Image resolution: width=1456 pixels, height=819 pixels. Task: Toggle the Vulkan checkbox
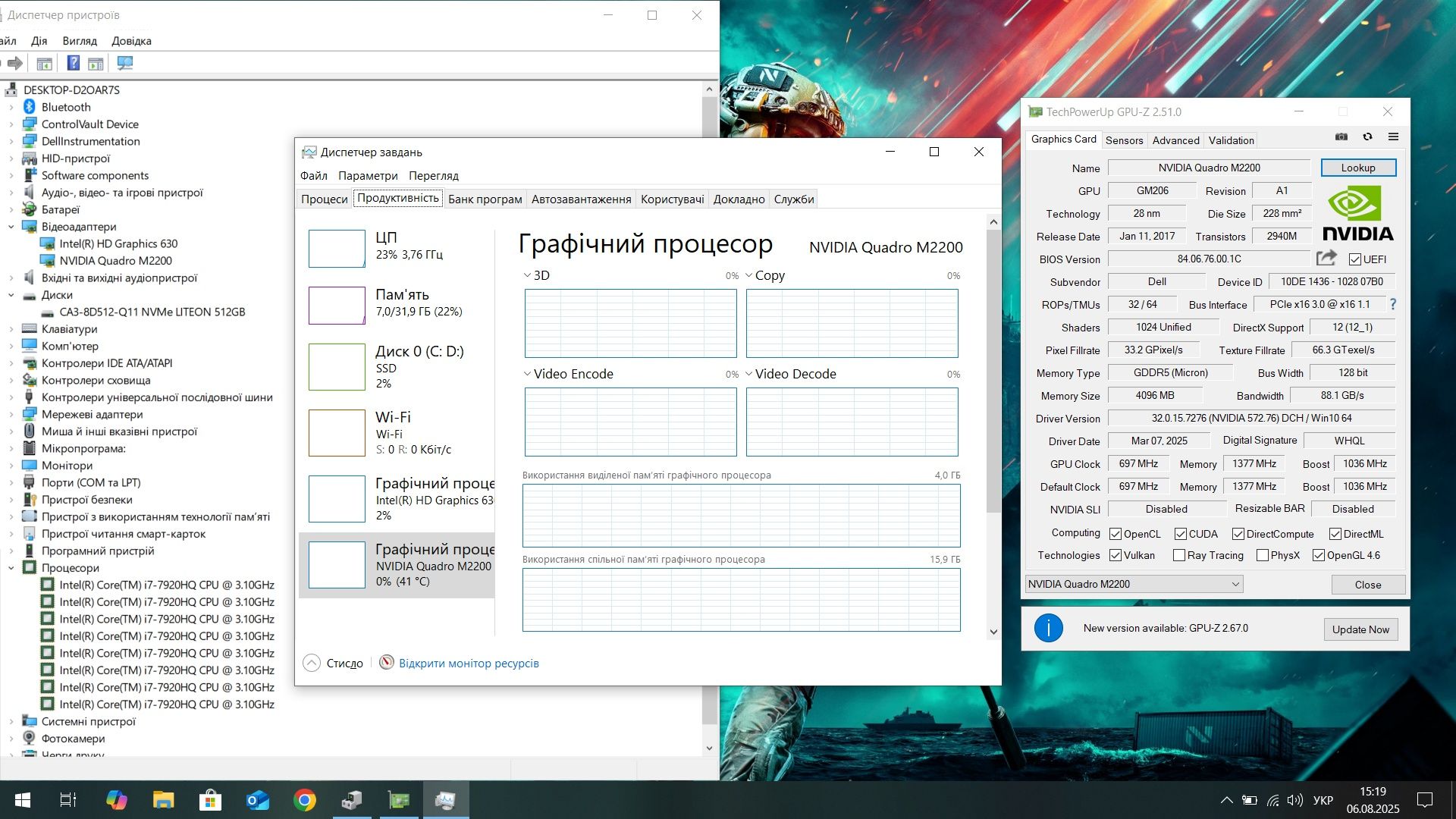1116,555
